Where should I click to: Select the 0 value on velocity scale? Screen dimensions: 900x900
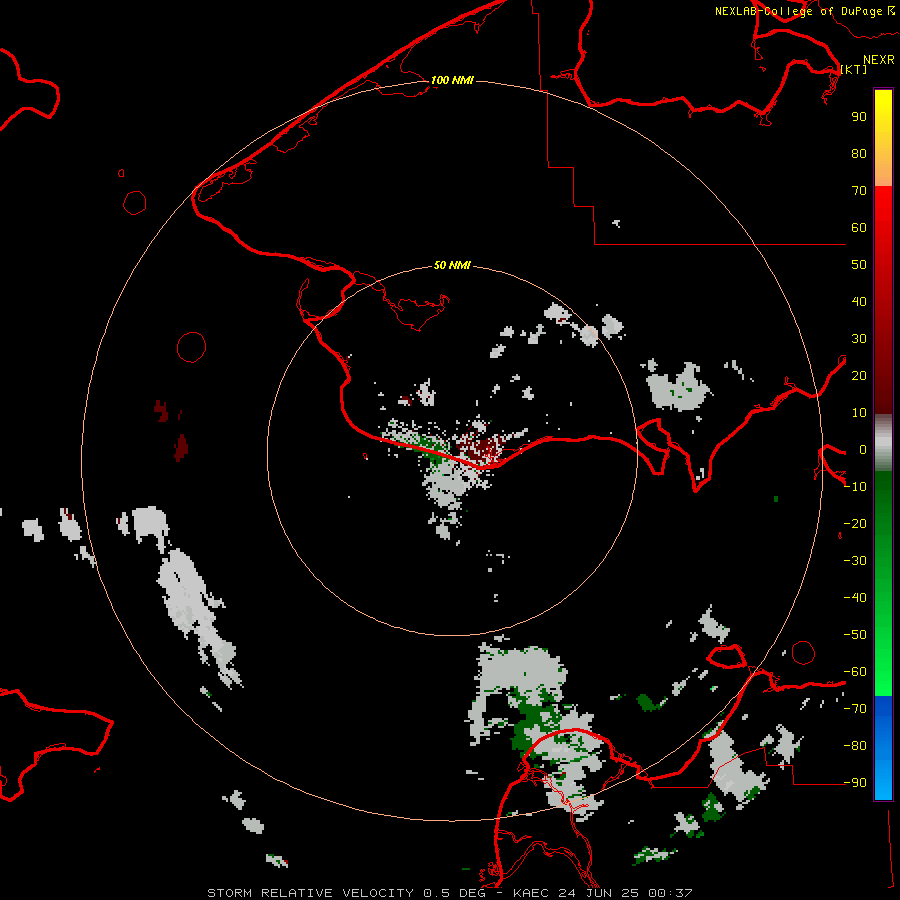point(863,450)
